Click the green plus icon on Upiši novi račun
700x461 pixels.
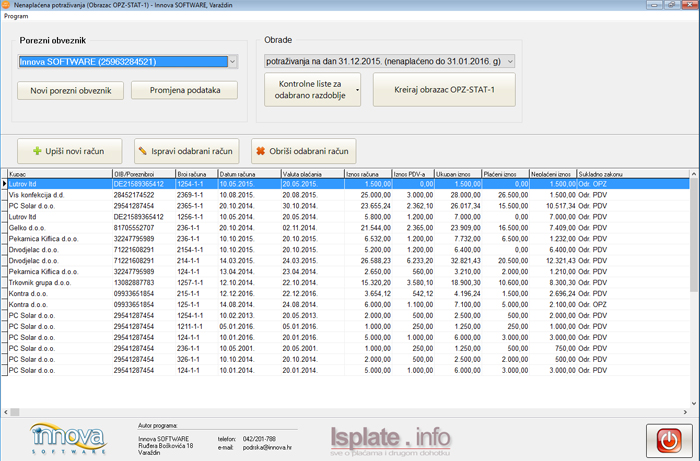37,151
